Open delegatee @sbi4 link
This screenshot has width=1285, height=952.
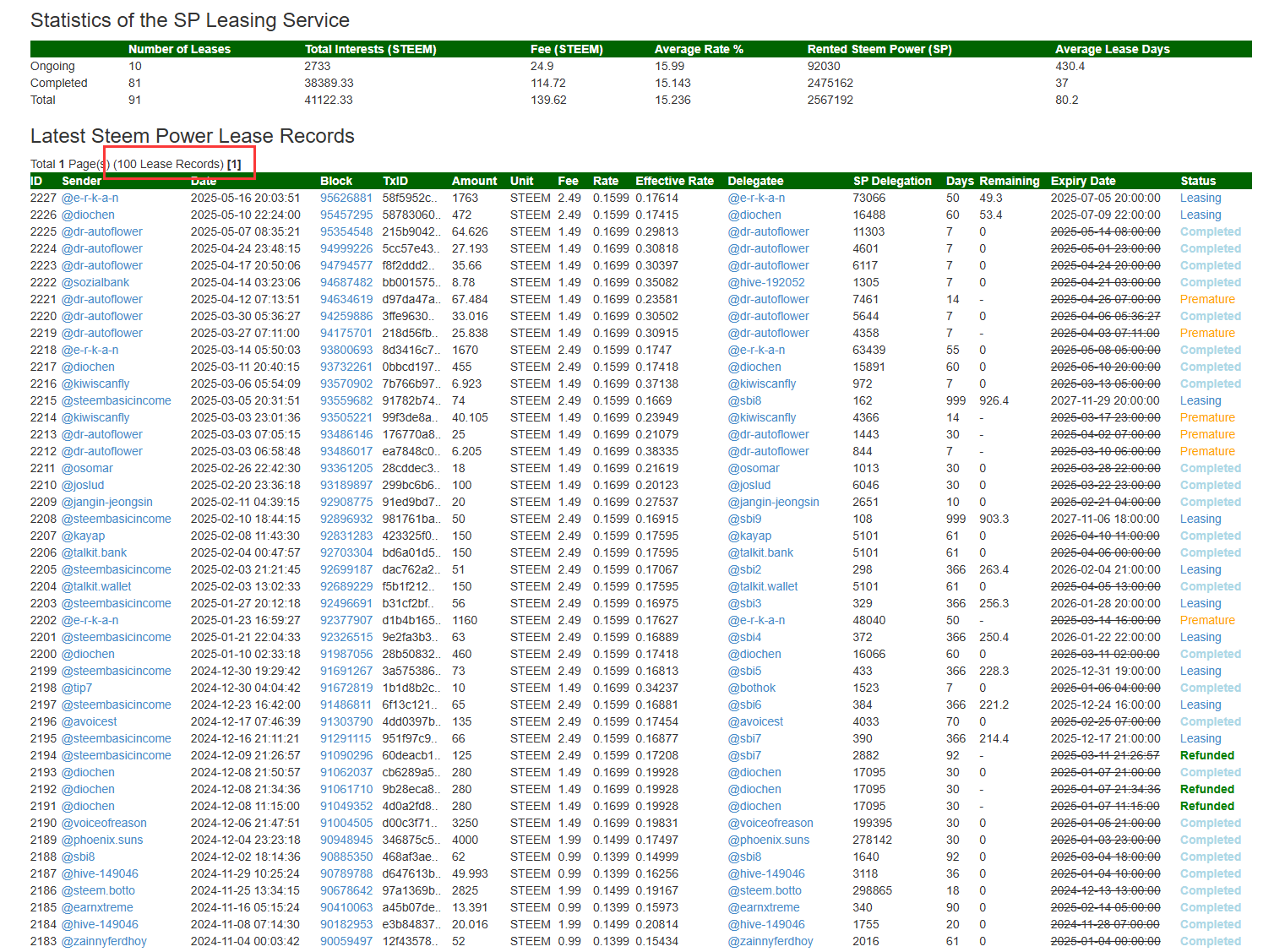tap(744, 637)
